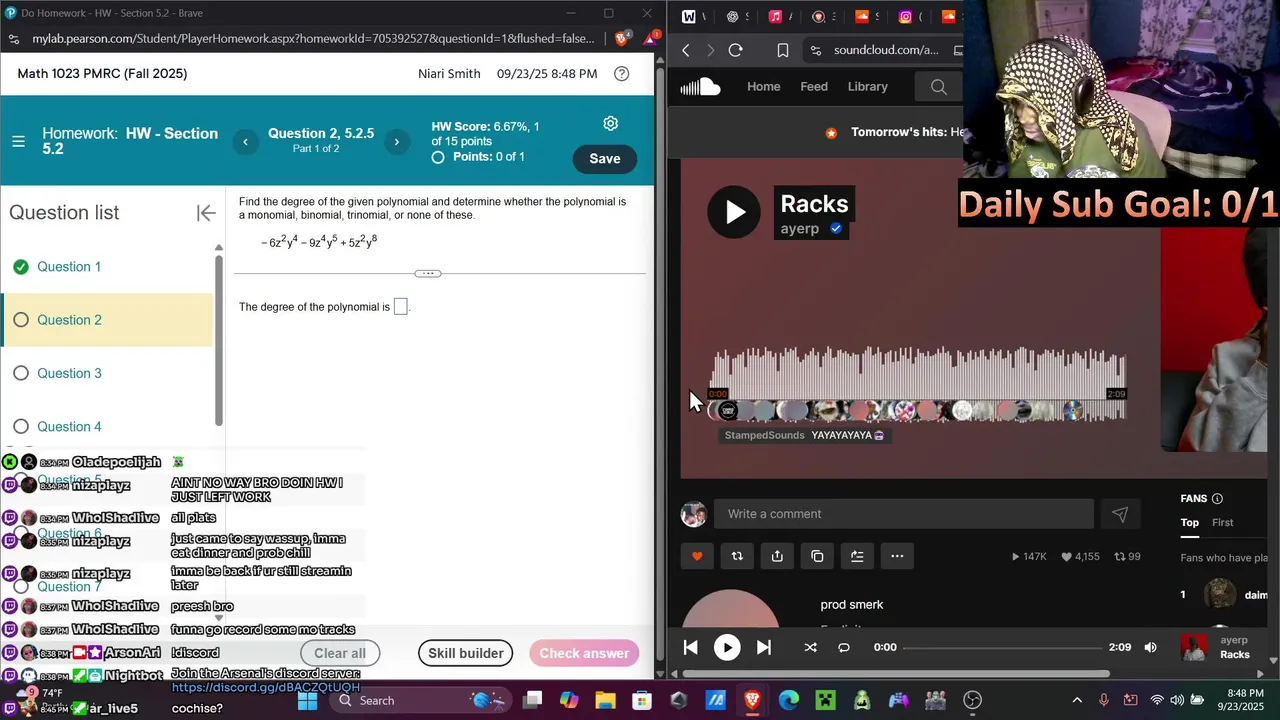Open the Skill builder
The height and width of the screenshot is (720, 1280).
pyautogui.click(x=466, y=653)
